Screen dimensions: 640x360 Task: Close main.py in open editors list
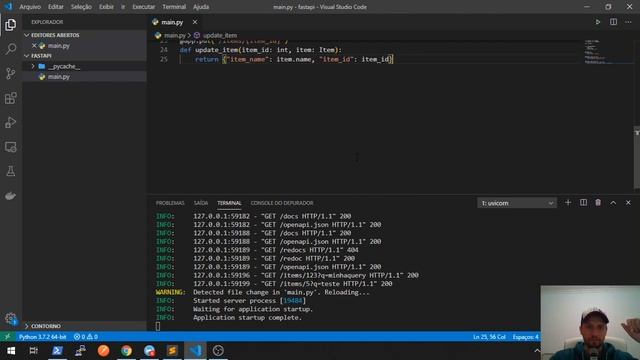pyautogui.click(x=34, y=46)
